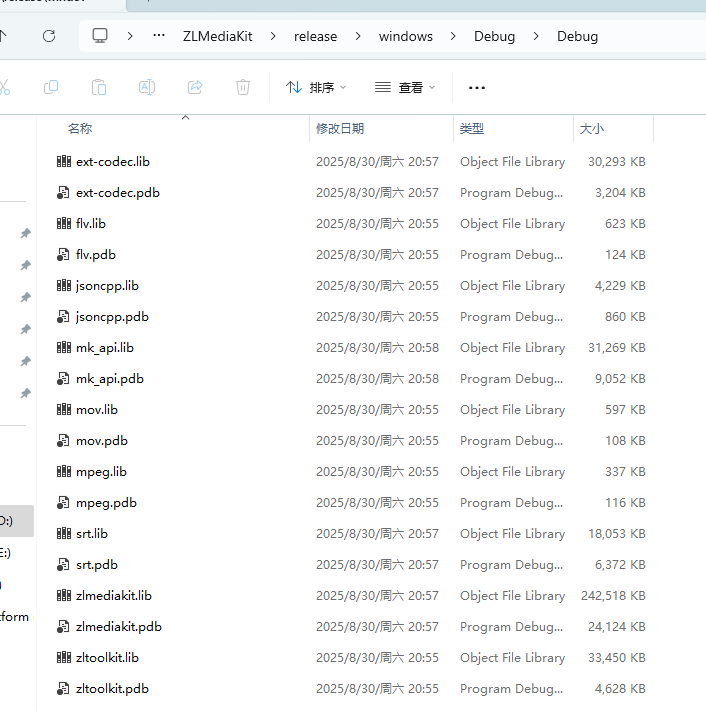Navigate to ZLMediaKit in breadcrumb

tap(217, 36)
